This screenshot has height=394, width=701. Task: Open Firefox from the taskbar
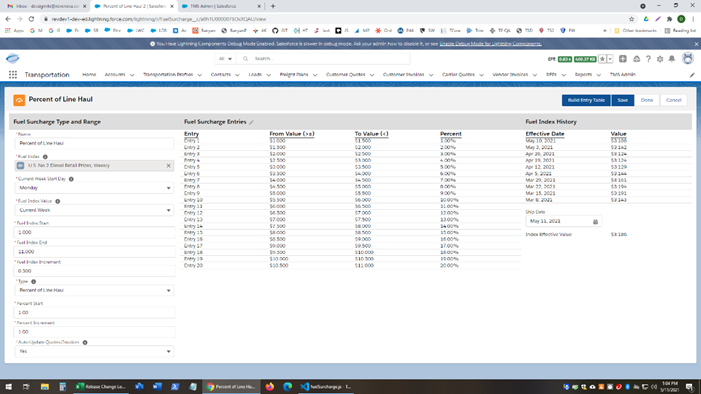[x=270, y=387]
